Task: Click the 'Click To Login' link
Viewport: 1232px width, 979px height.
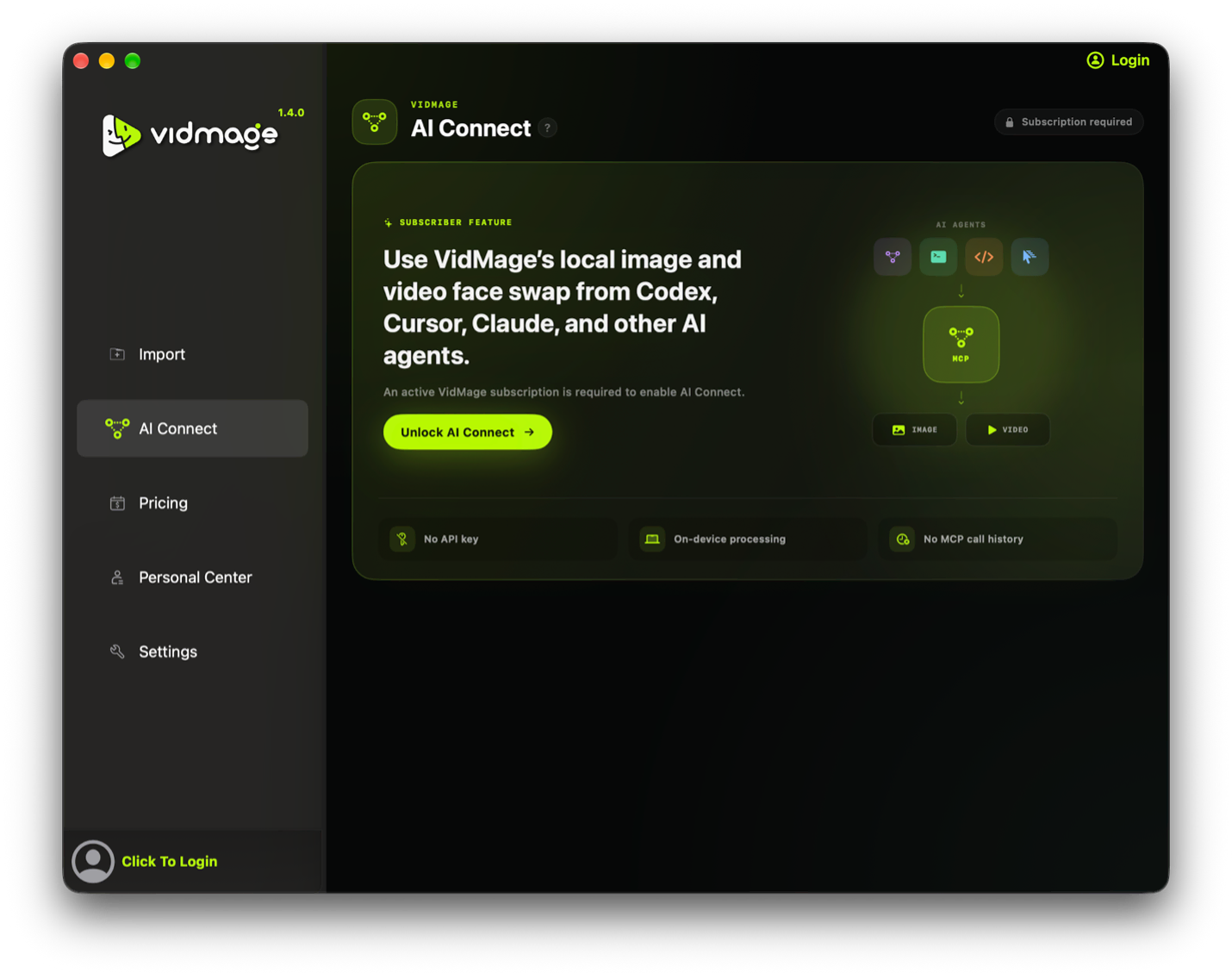Action: click(170, 862)
